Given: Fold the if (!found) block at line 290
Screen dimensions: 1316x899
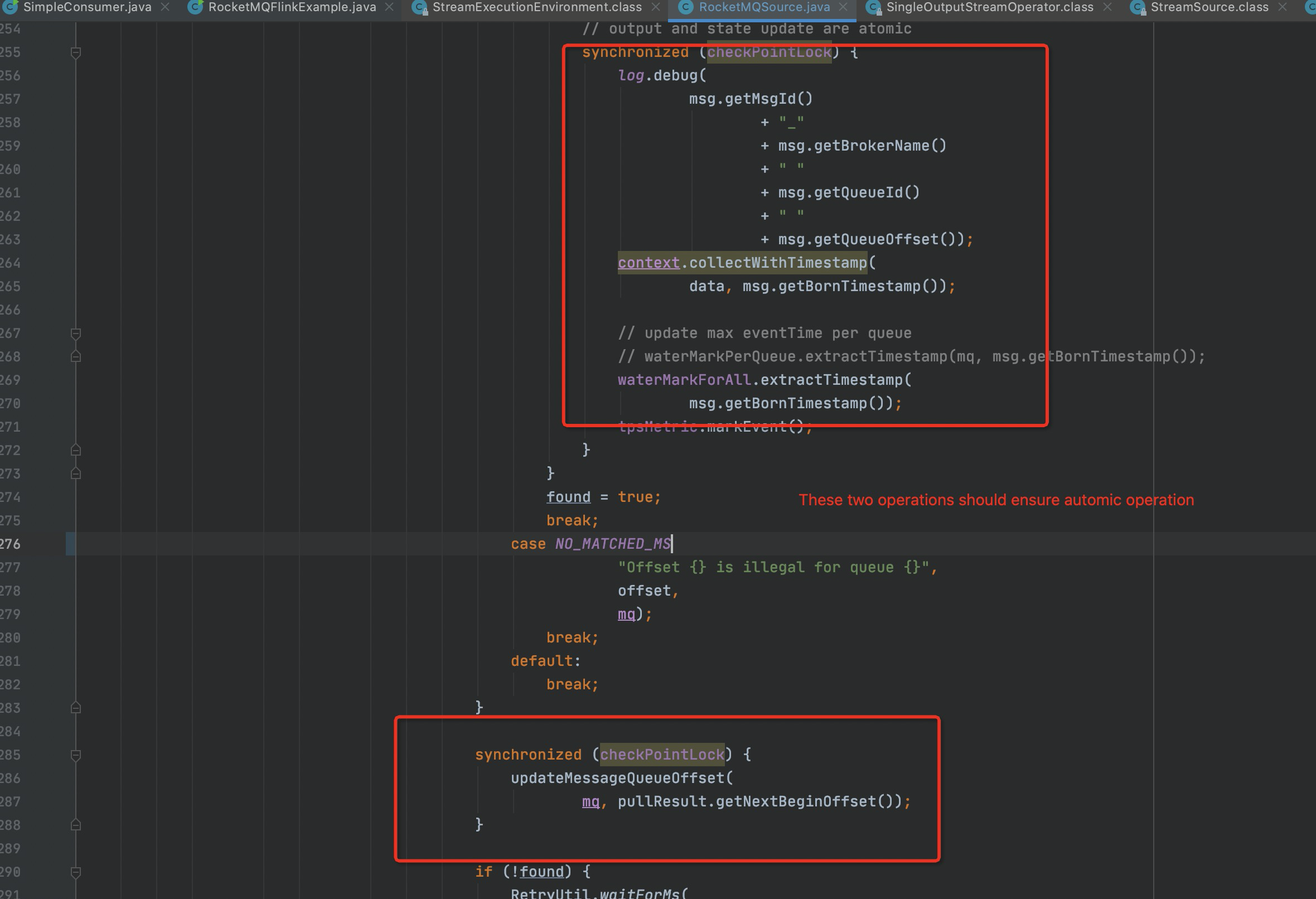Looking at the screenshot, I should (x=76, y=872).
